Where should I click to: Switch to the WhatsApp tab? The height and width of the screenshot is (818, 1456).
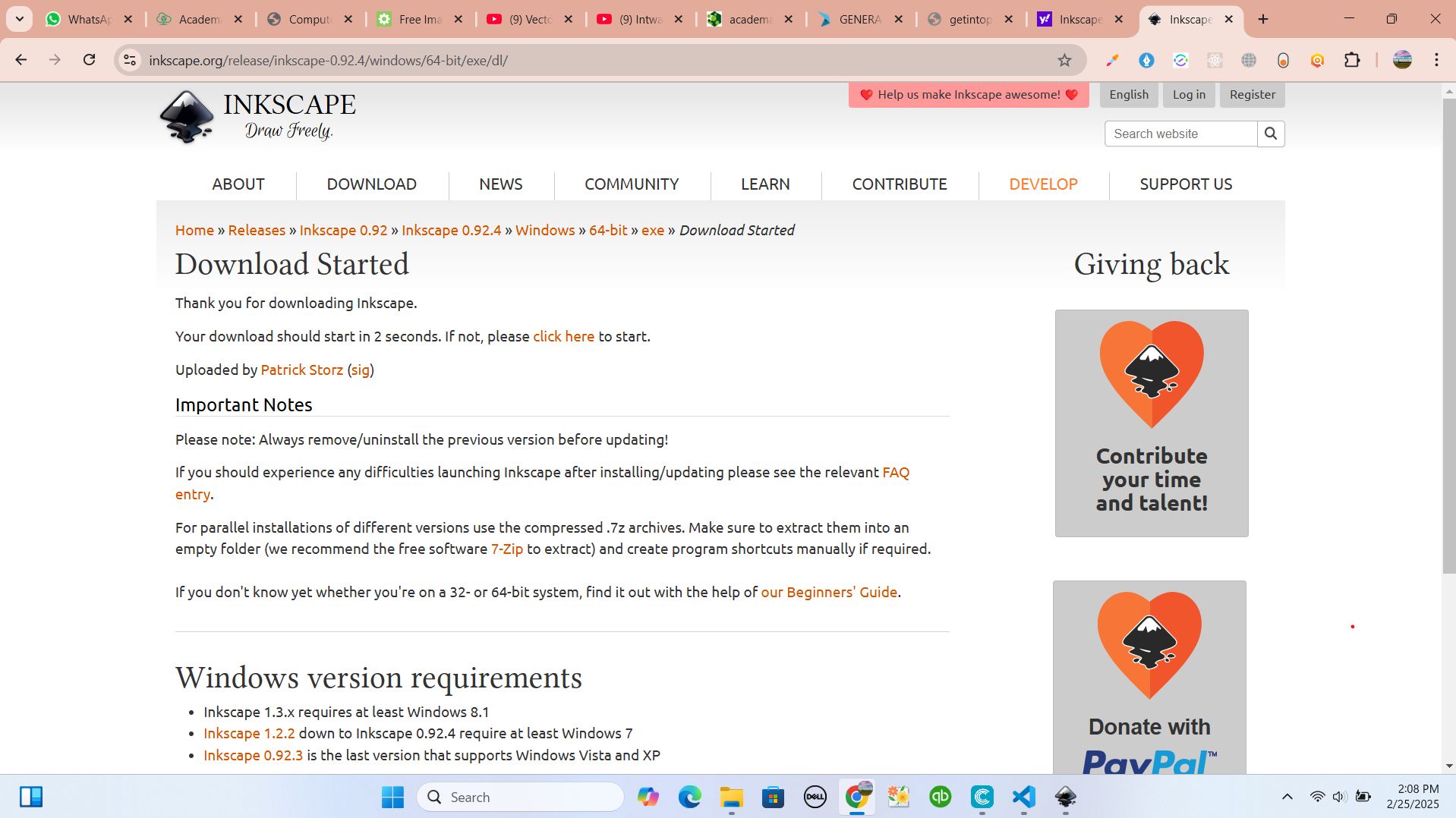coord(77,19)
